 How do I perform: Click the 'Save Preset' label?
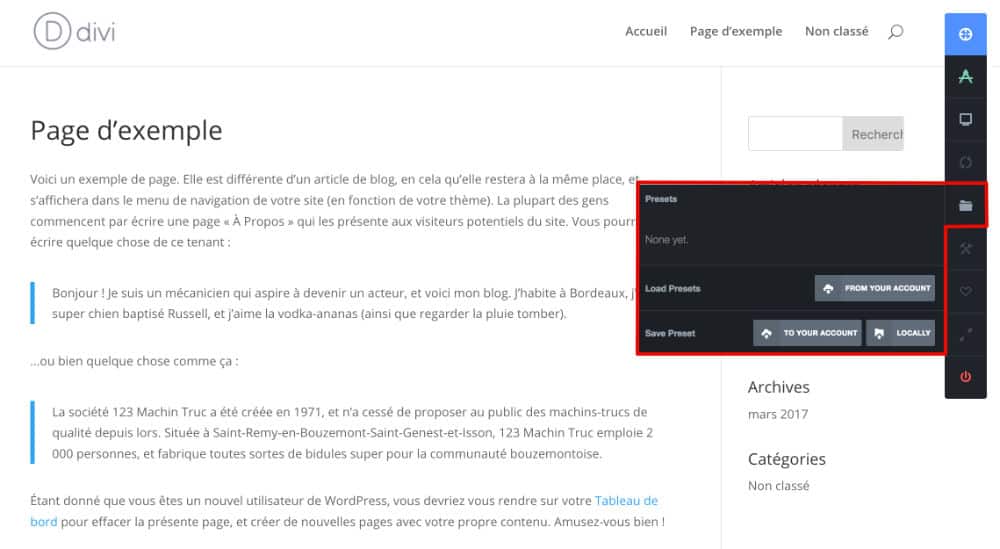pyautogui.click(x=670, y=333)
